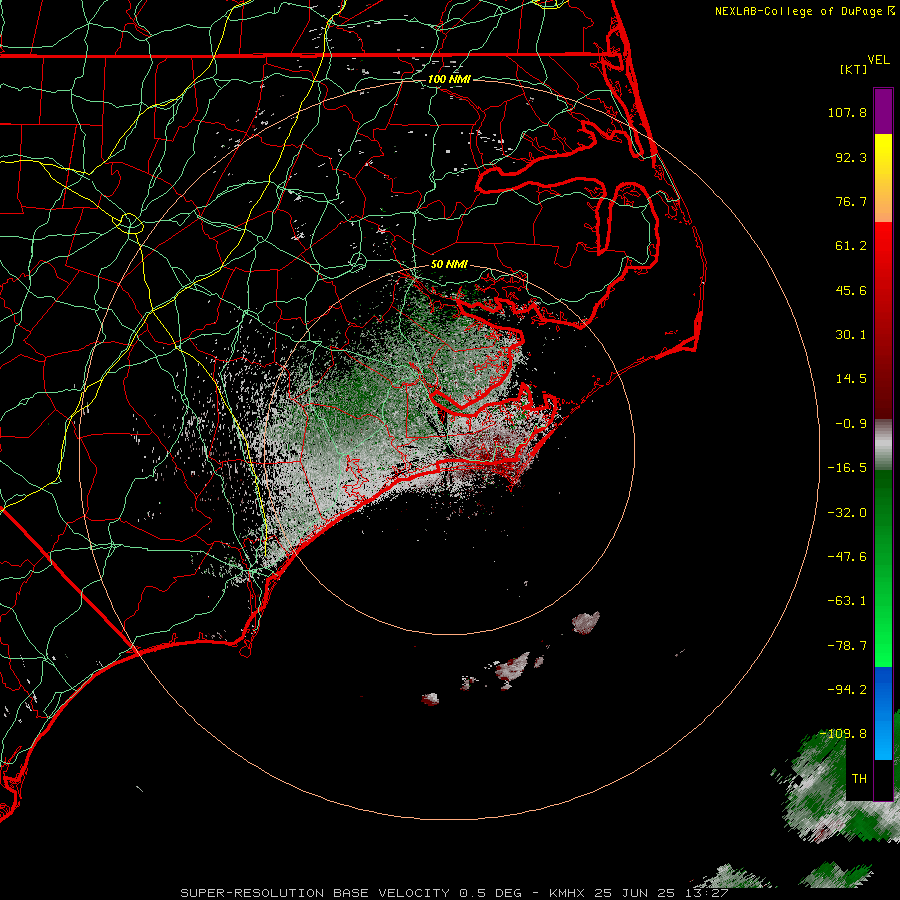The width and height of the screenshot is (900, 900).
Task: Click the -94.2 scale value
Action: coord(847,690)
